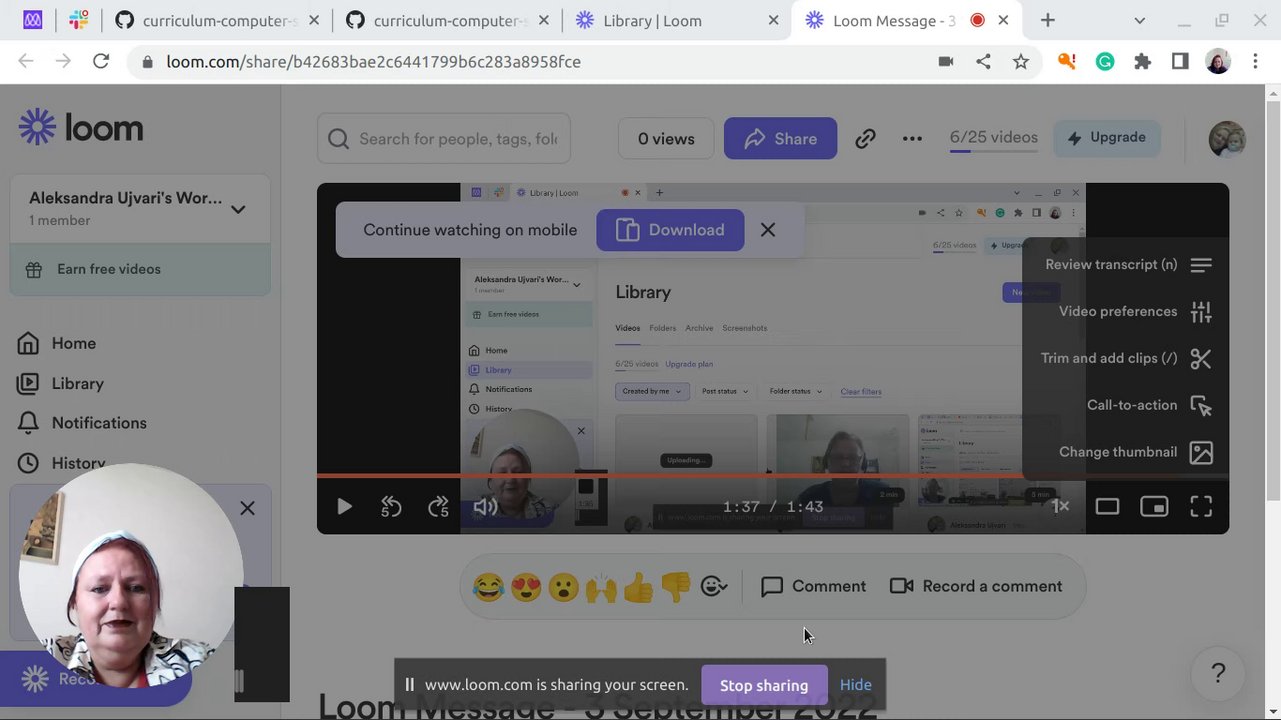Open more options three-dot menu
This screenshot has width=1281, height=720.
coord(912,139)
